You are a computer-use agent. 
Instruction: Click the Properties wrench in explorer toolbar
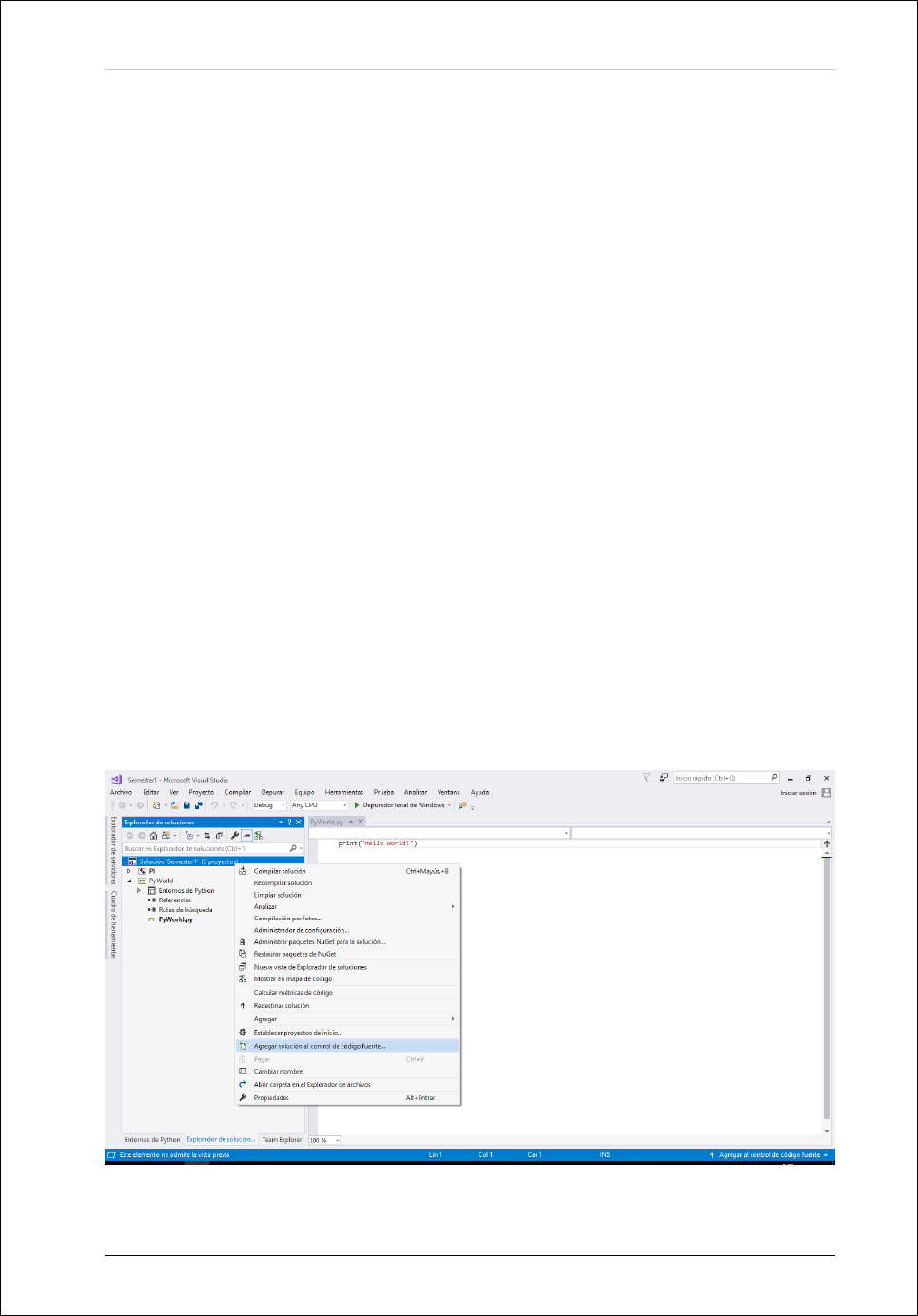pos(235,836)
